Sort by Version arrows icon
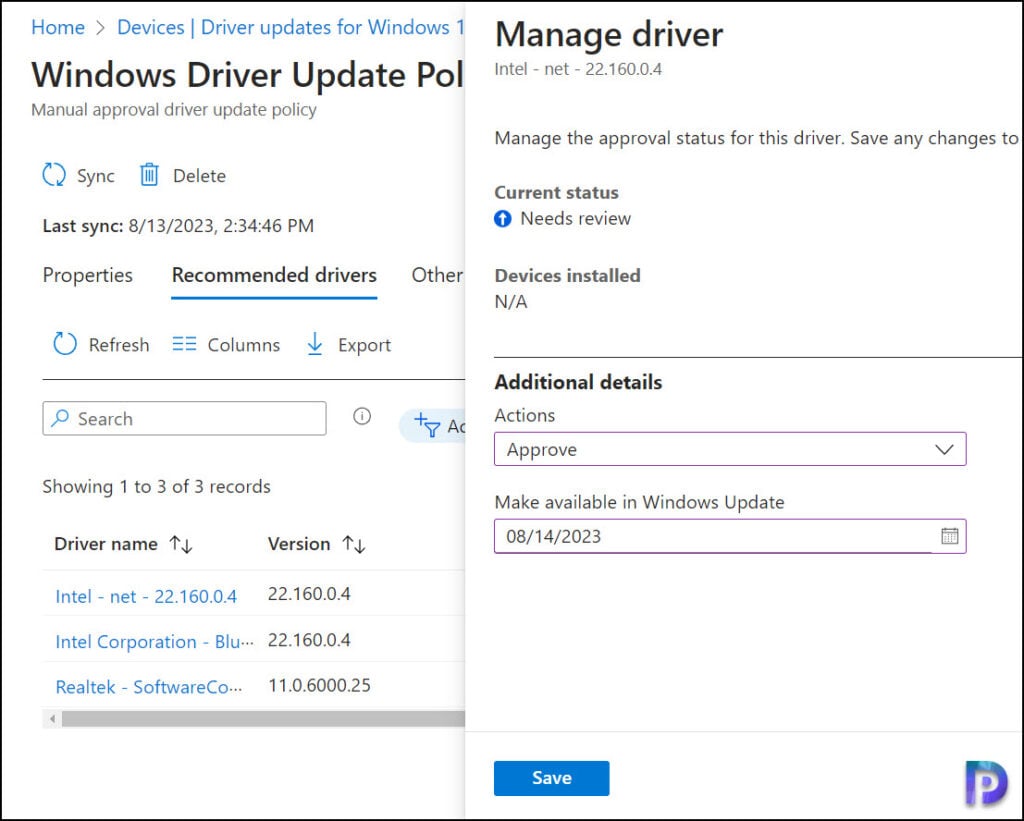This screenshot has height=821, width=1024. (354, 544)
